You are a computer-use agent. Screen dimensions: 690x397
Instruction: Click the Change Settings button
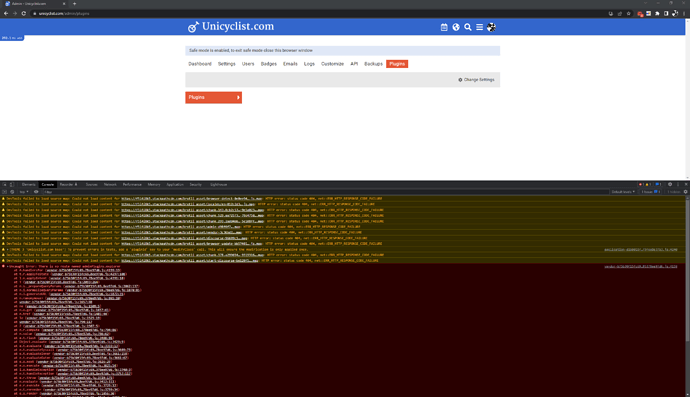(476, 80)
